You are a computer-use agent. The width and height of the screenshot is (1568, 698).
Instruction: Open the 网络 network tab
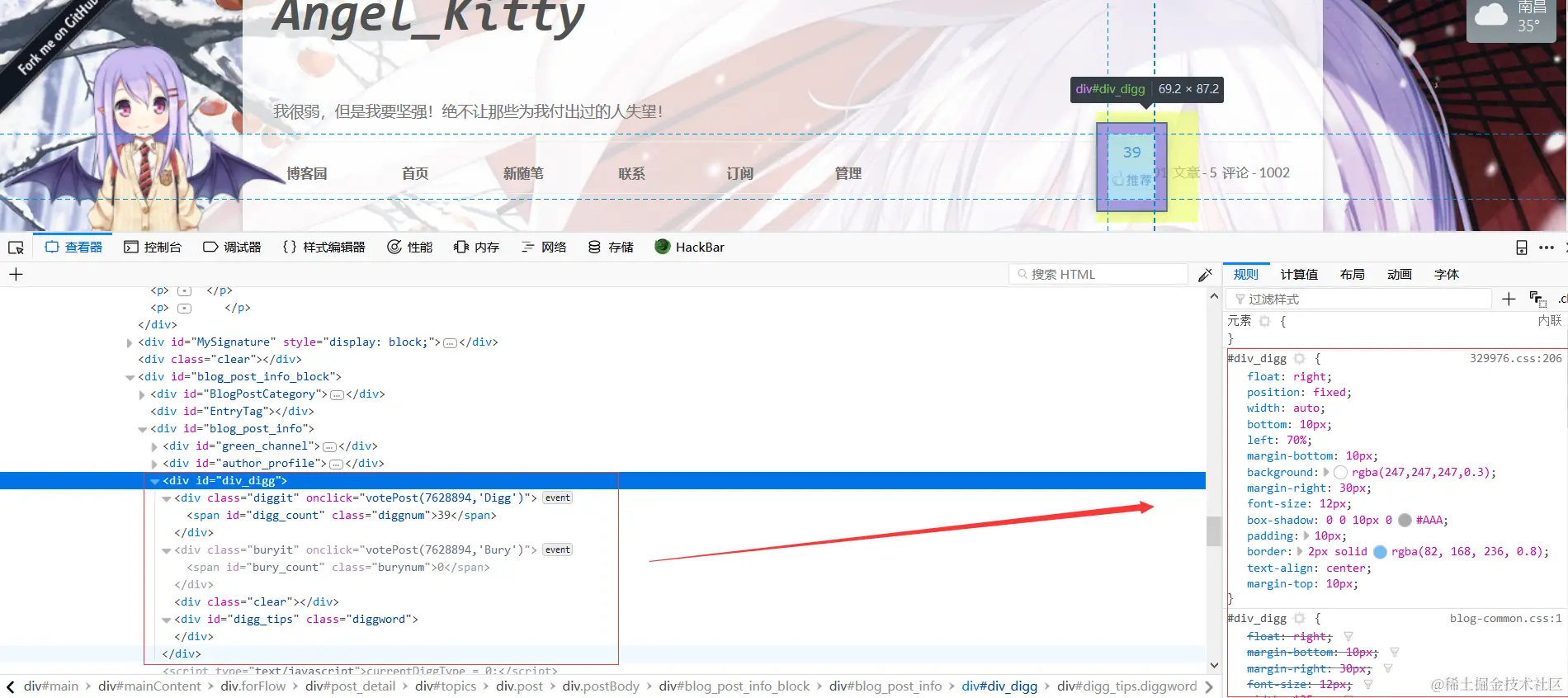pos(544,247)
